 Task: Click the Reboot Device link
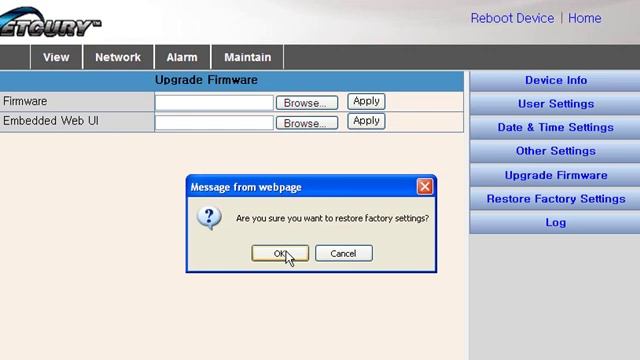tap(512, 18)
